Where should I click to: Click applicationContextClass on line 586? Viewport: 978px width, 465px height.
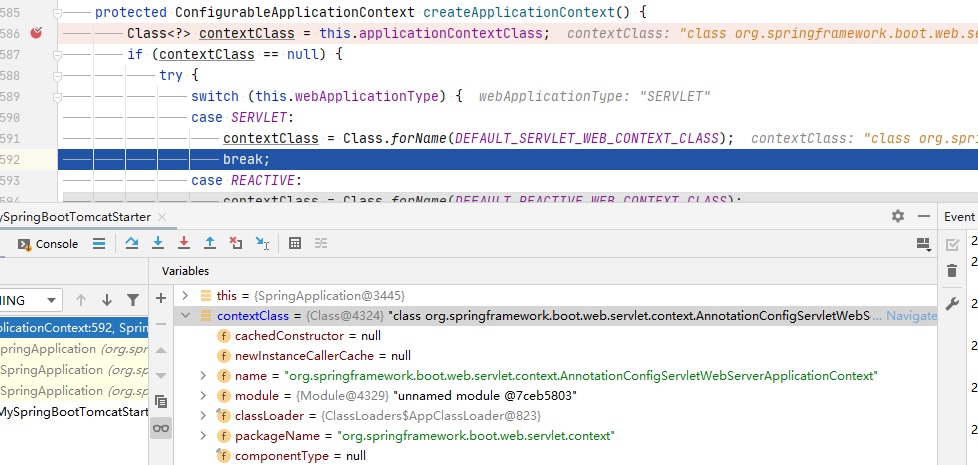pos(449,33)
